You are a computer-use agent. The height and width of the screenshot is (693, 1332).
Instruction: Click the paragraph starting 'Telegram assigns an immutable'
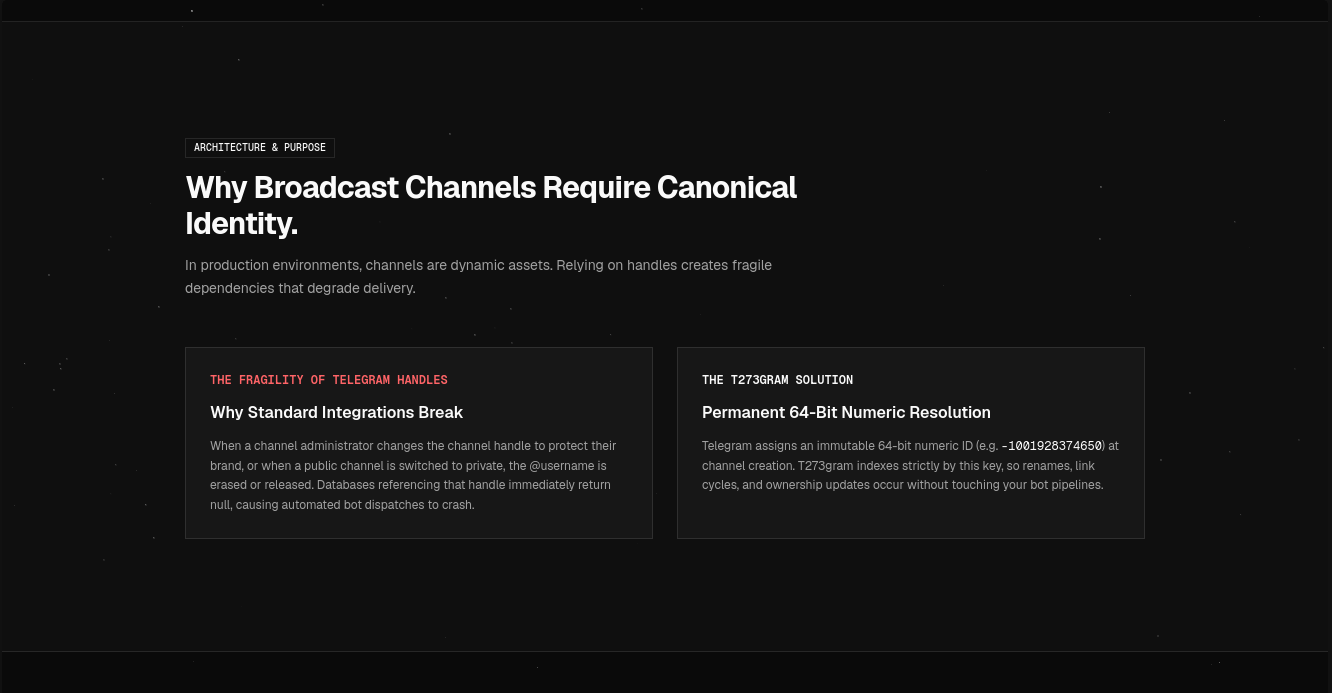[910, 465]
